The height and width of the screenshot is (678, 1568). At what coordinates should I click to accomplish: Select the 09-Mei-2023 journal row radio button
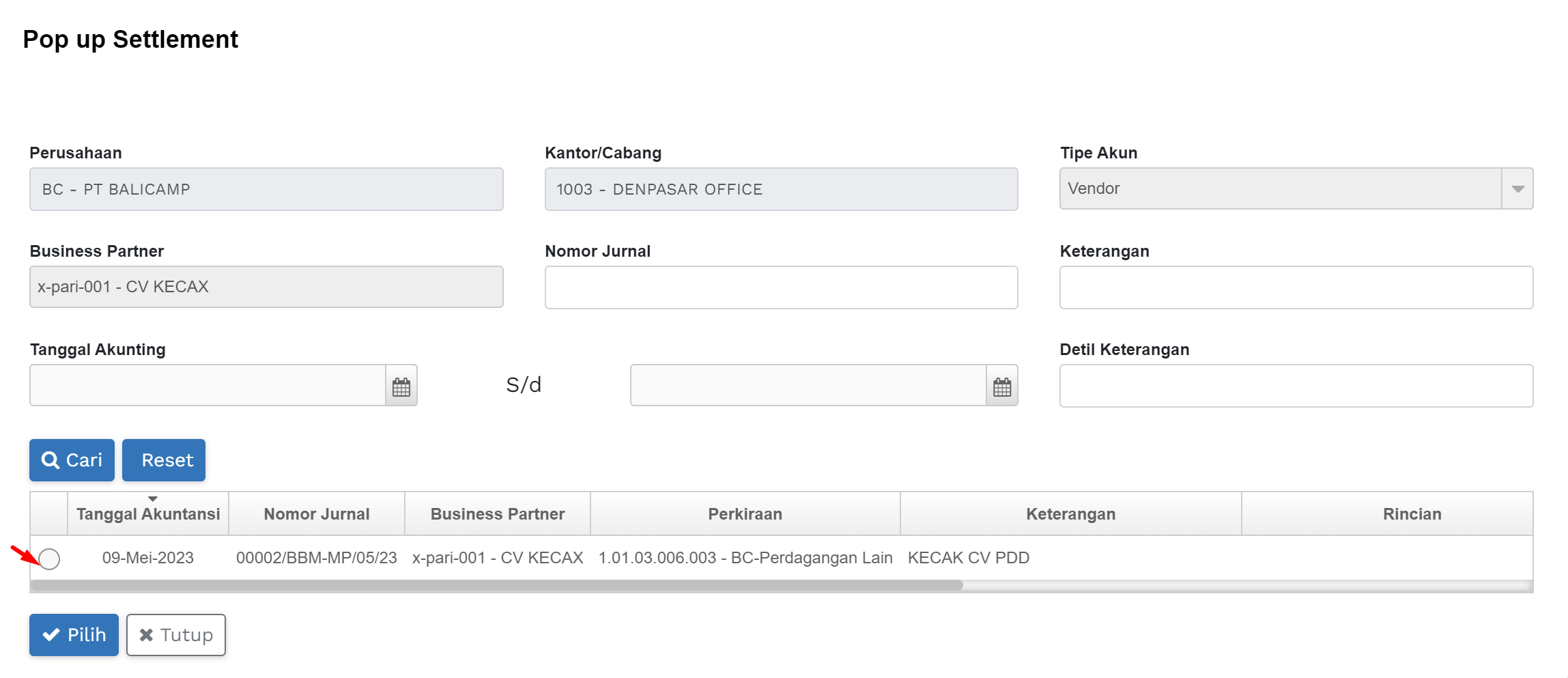point(49,559)
